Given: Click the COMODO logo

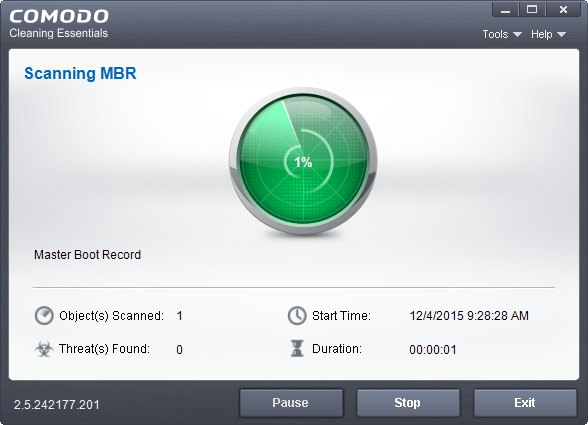Looking at the screenshot, I should [59, 16].
